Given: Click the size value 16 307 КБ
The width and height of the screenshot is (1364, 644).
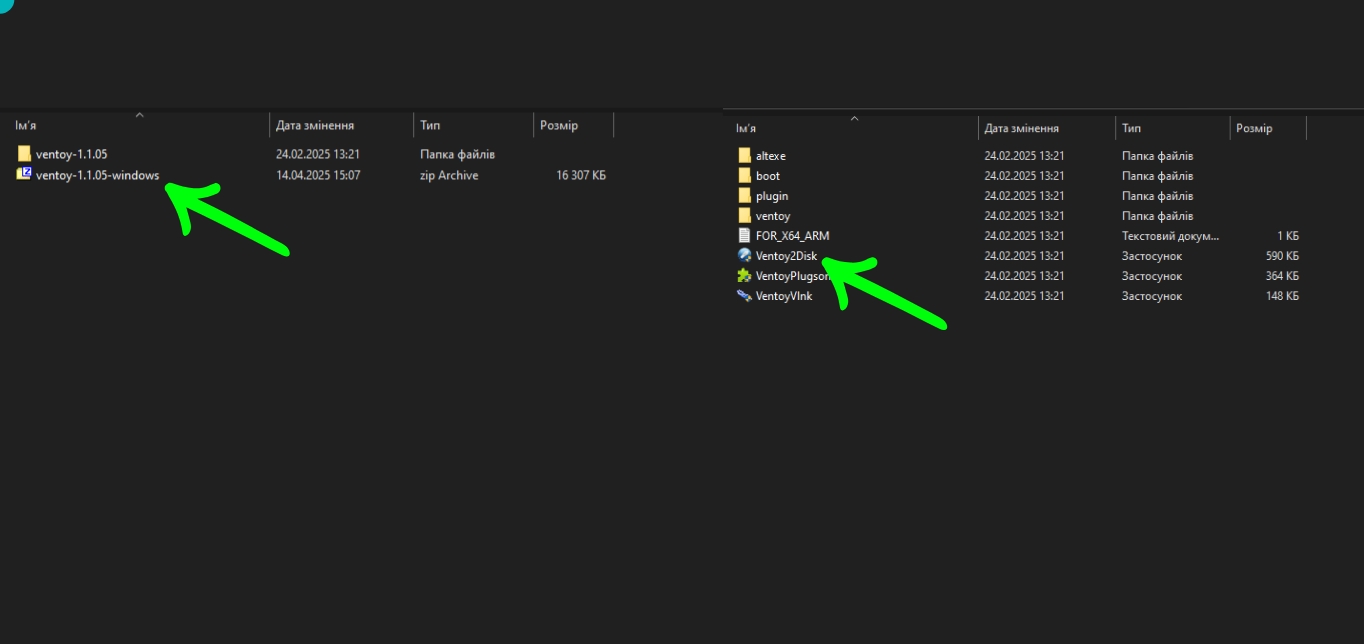Looking at the screenshot, I should coord(581,176).
